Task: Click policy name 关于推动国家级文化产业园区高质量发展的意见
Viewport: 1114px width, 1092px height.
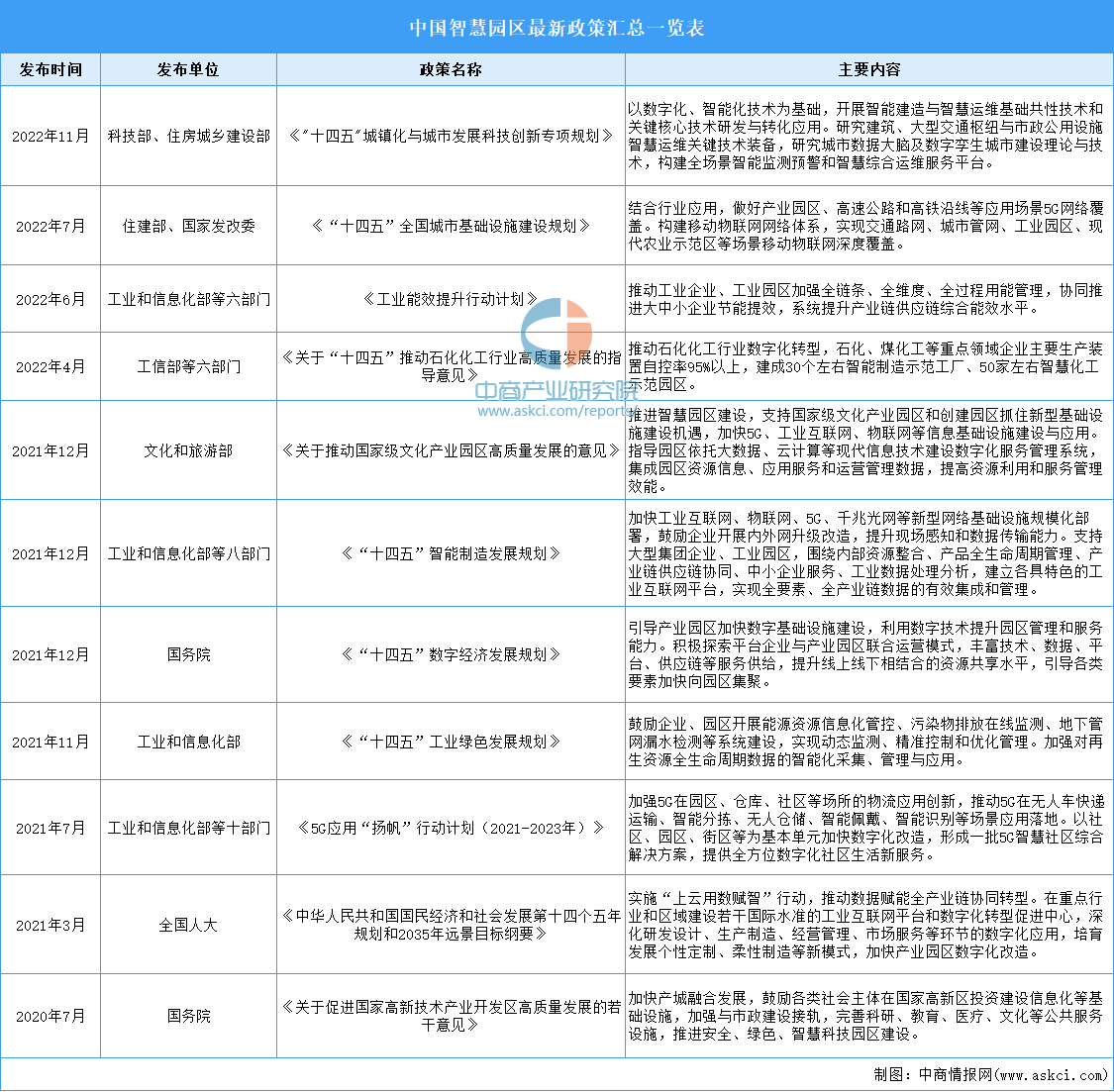Action: point(451,450)
